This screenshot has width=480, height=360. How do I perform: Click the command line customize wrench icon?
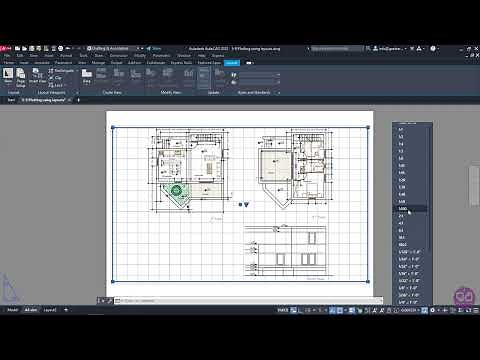[x=109, y=301]
